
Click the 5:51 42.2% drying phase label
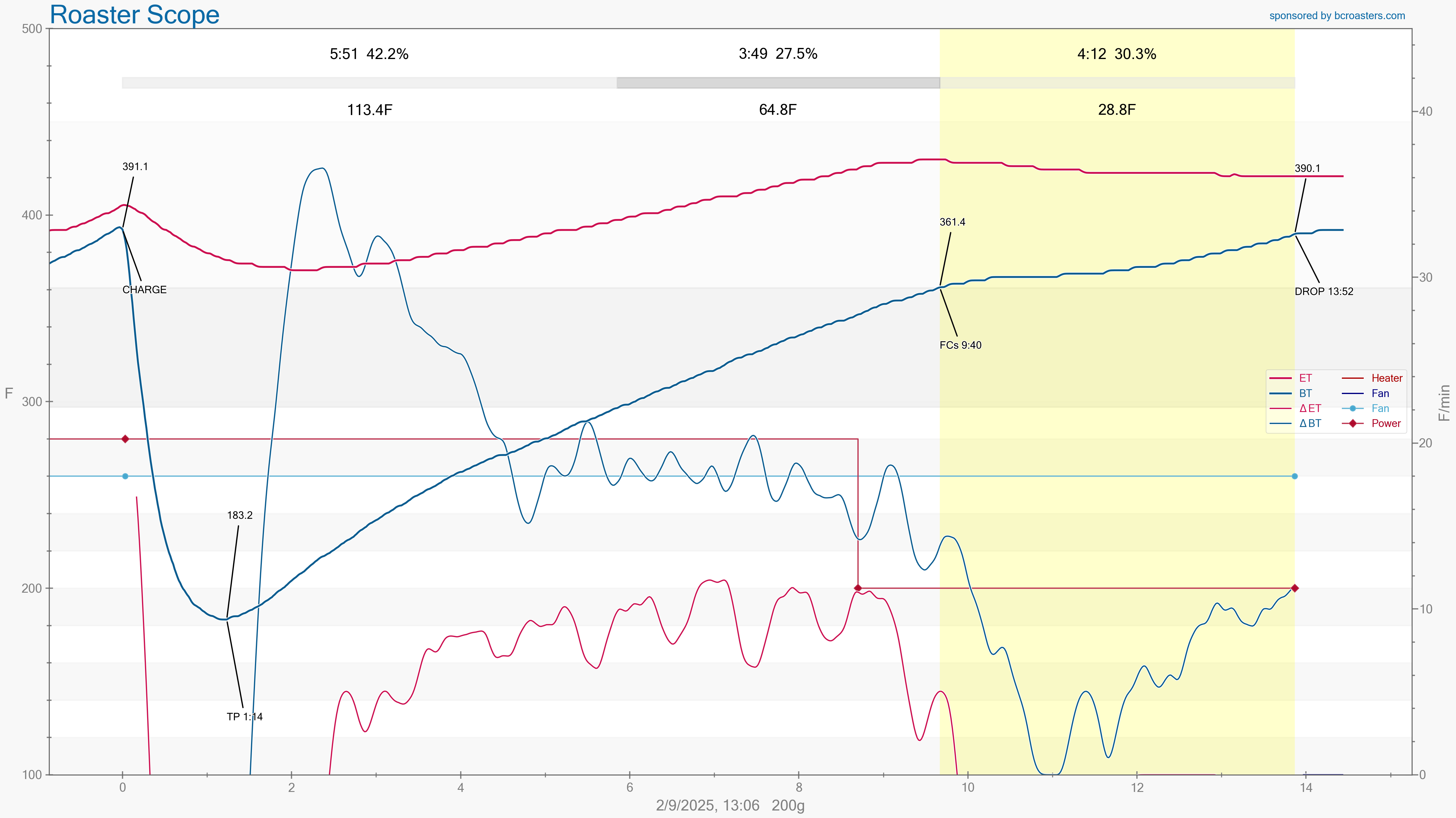[x=369, y=54]
